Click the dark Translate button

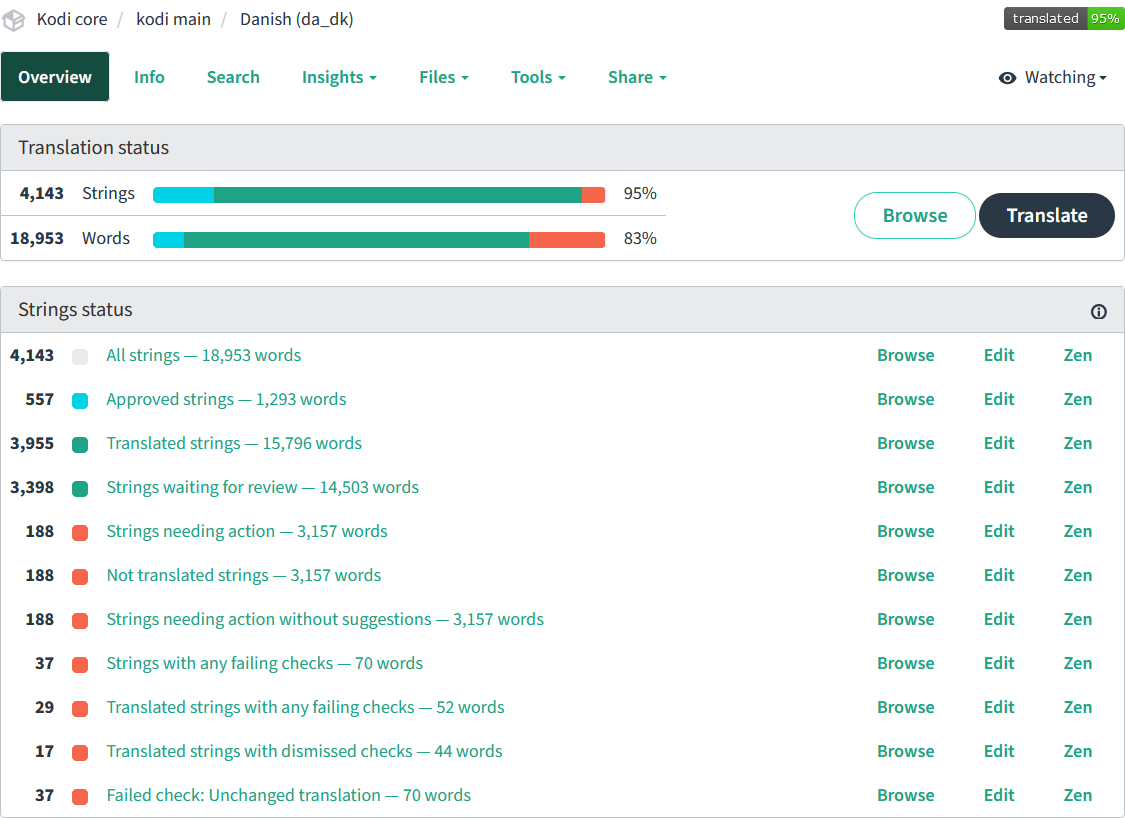click(1047, 215)
